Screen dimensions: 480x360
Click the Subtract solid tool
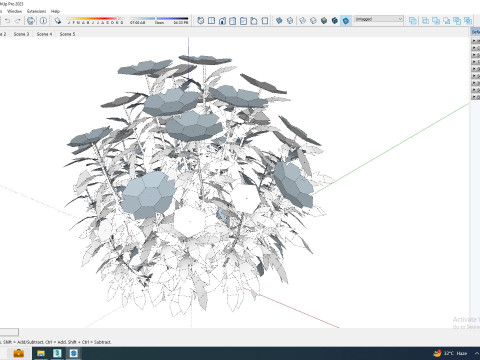click(x=447, y=21)
